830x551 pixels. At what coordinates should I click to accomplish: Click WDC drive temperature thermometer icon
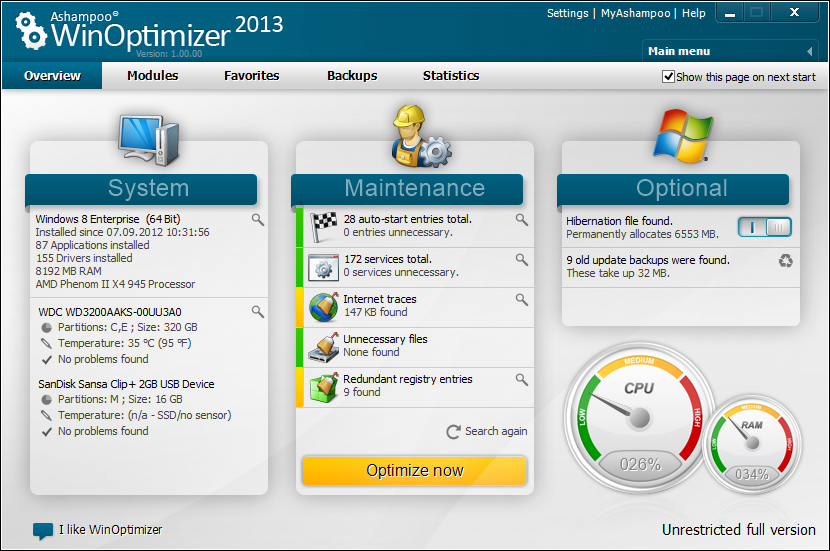point(47,344)
